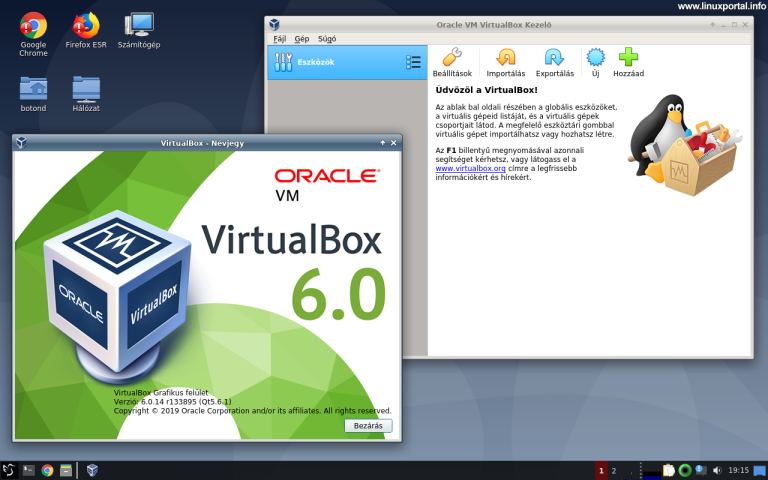Click the Névjegy dialog title bar cube icon
Viewport: 768px width, 480px height.
[x=22, y=143]
